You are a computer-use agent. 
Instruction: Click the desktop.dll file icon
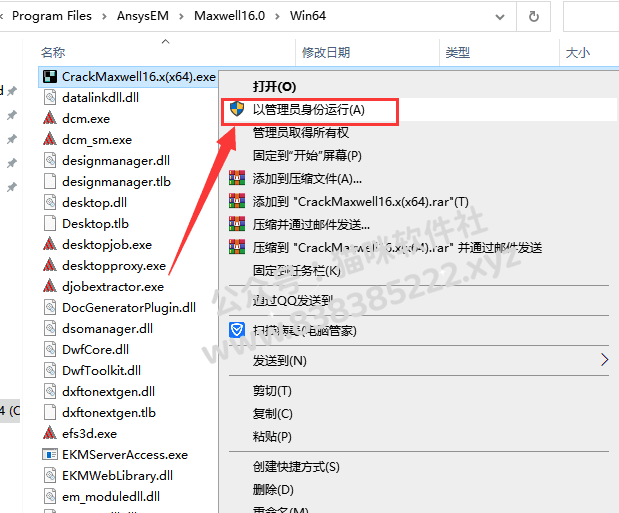pyautogui.click(x=50, y=203)
